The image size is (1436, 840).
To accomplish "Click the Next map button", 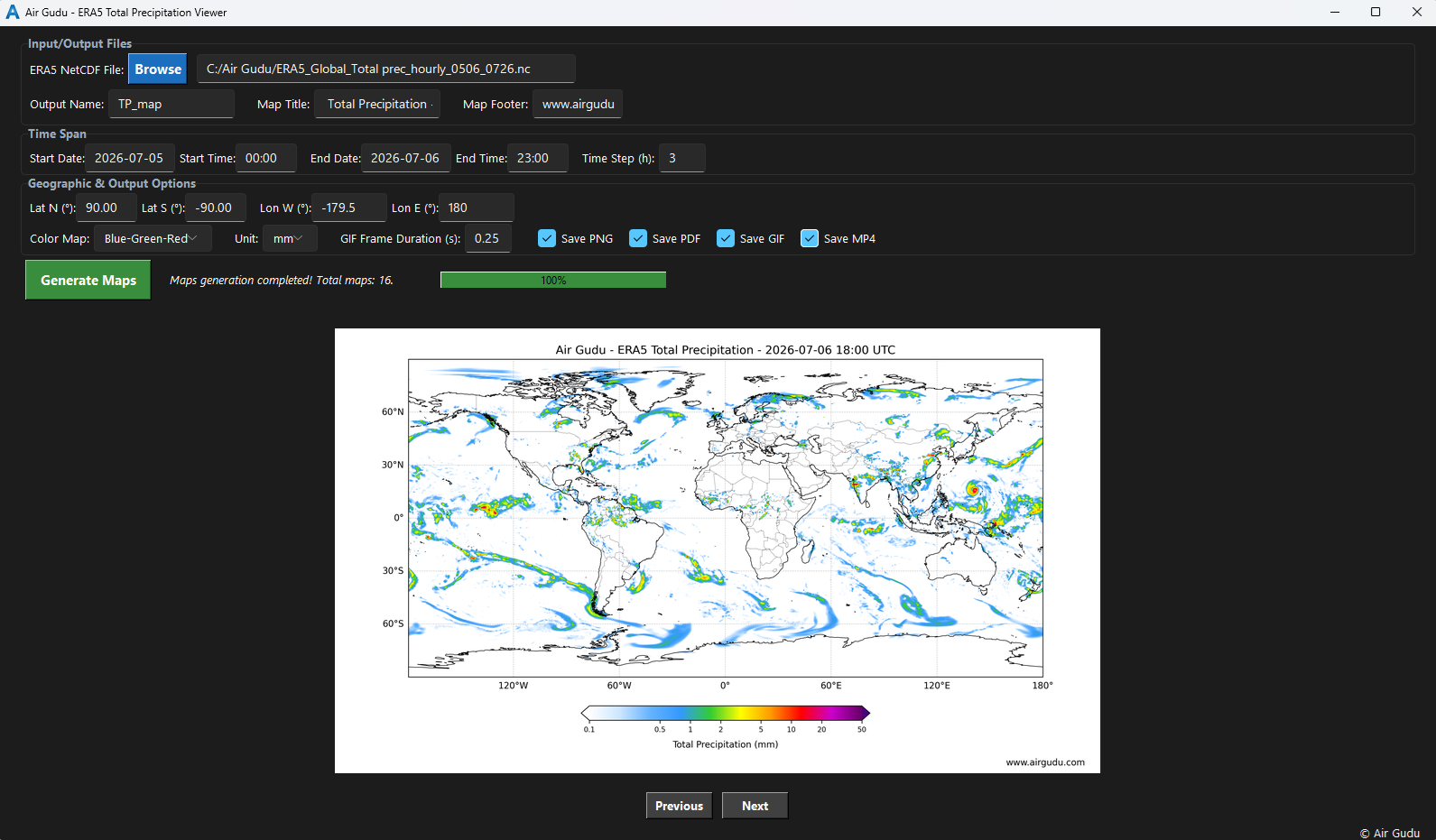I will (x=755, y=806).
